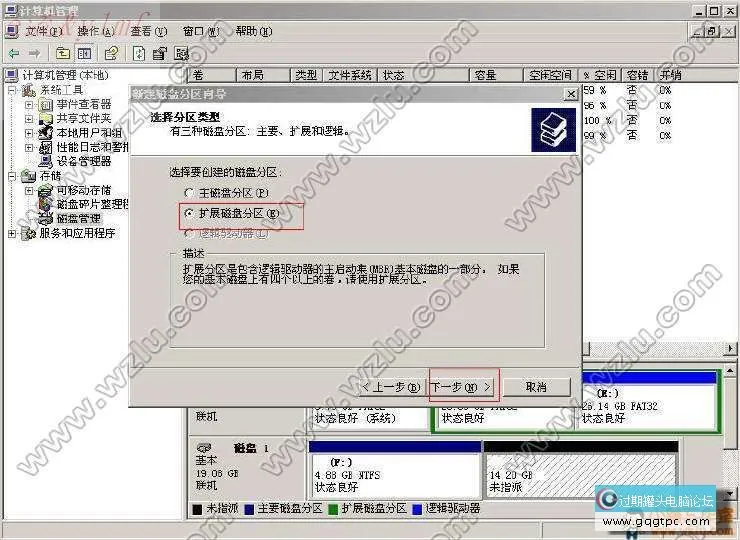740x540 pixels.
Task: Click the Refresh toolbar icon
Action: tap(139, 53)
